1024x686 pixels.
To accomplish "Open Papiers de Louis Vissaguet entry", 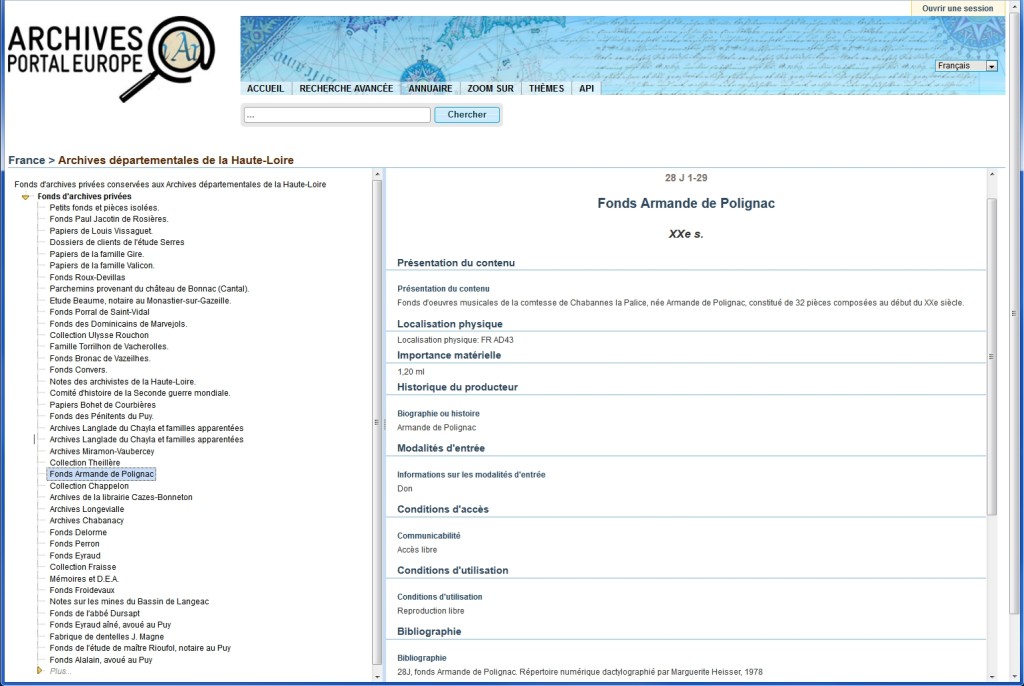I will 101,231.
